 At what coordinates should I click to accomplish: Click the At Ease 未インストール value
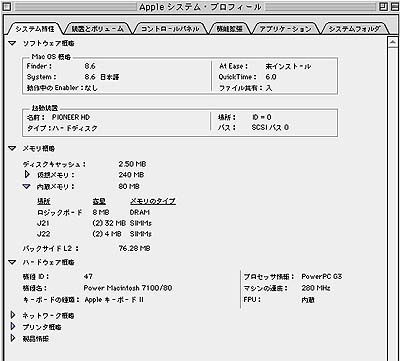(x=288, y=66)
